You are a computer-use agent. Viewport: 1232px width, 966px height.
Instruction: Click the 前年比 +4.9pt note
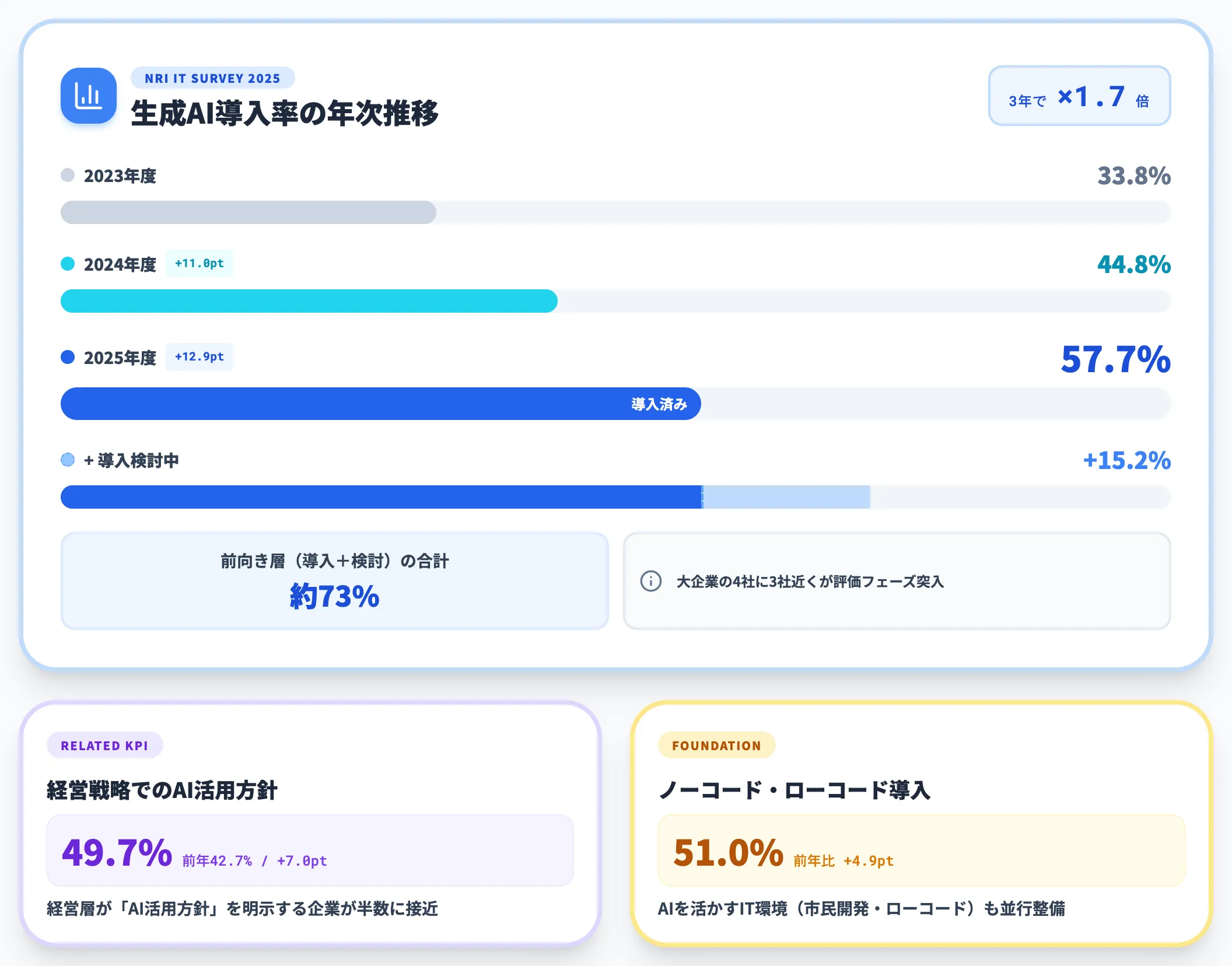pyautogui.click(x=843, y=861)
